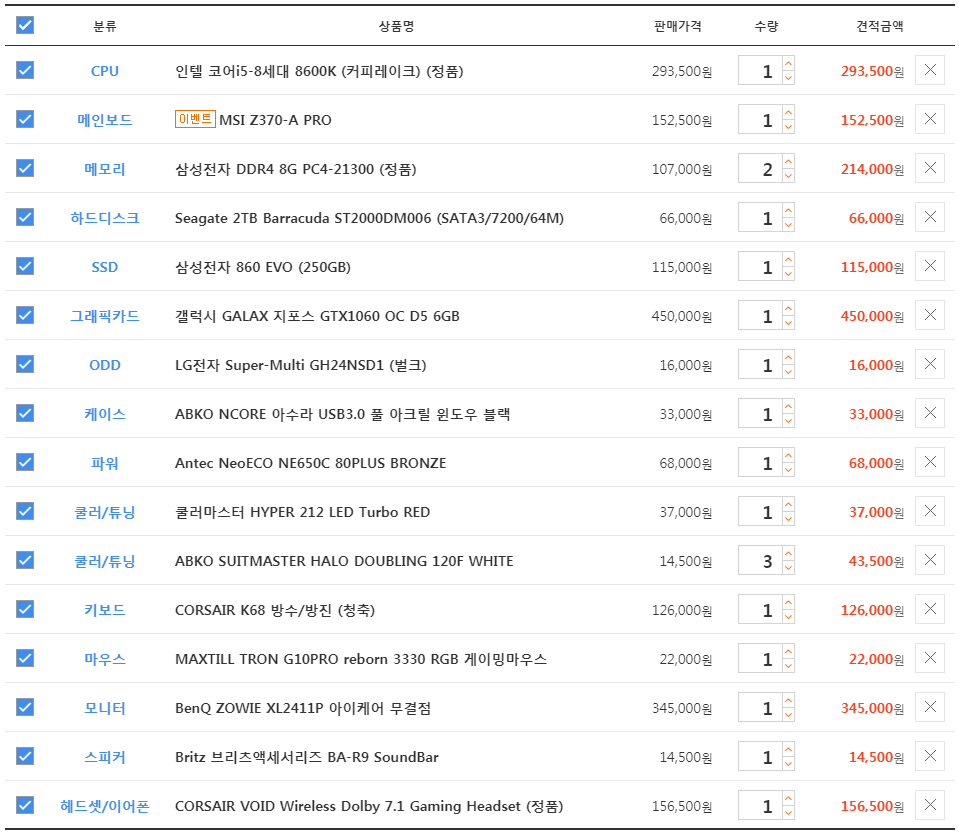Delete the 모니터 BenQ ZOWIE row
Screen dimensions: 959x836
pos(930,707)
